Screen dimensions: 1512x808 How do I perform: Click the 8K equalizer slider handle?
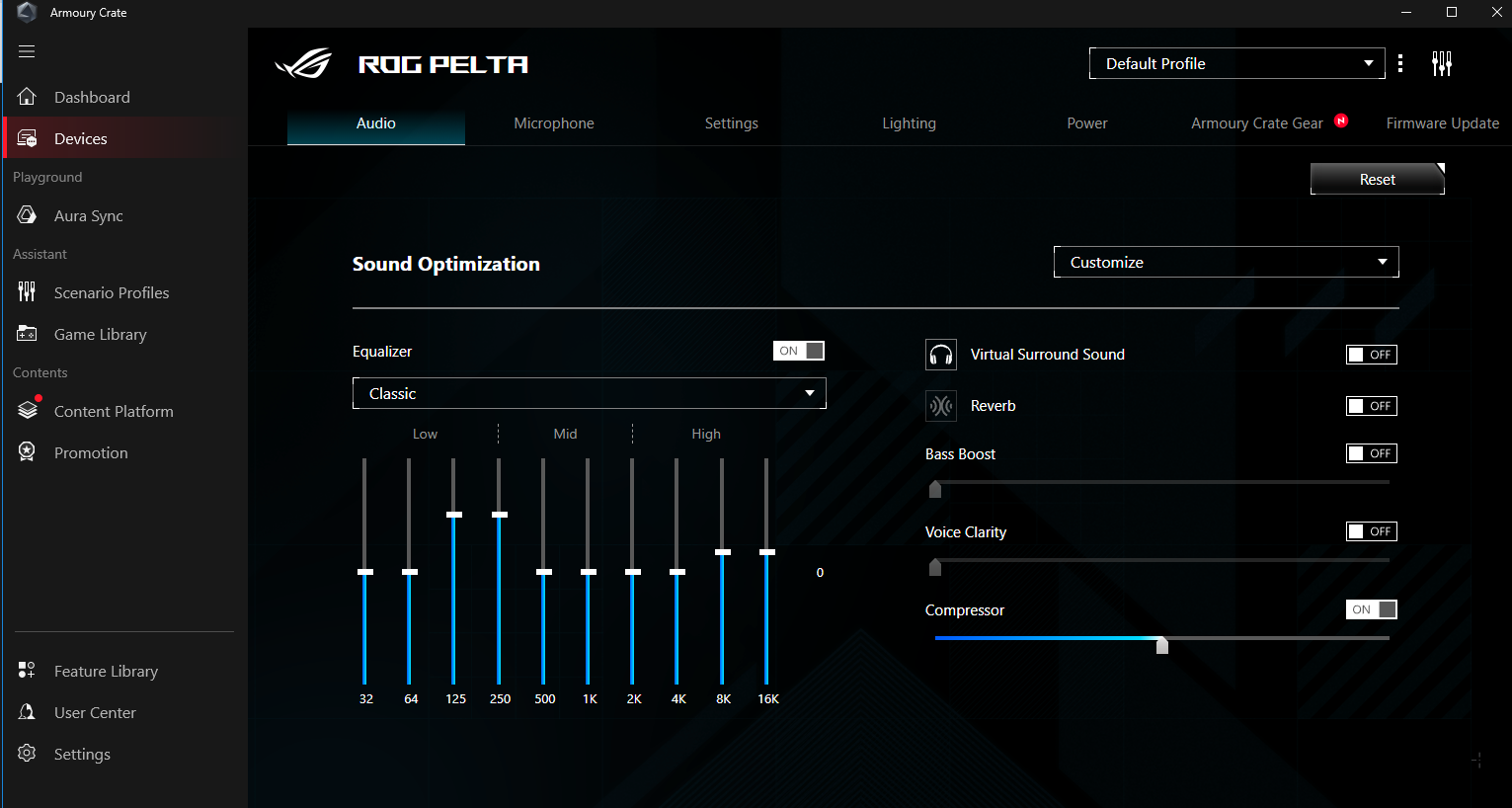pyautogui.click(x=723, y=552)
